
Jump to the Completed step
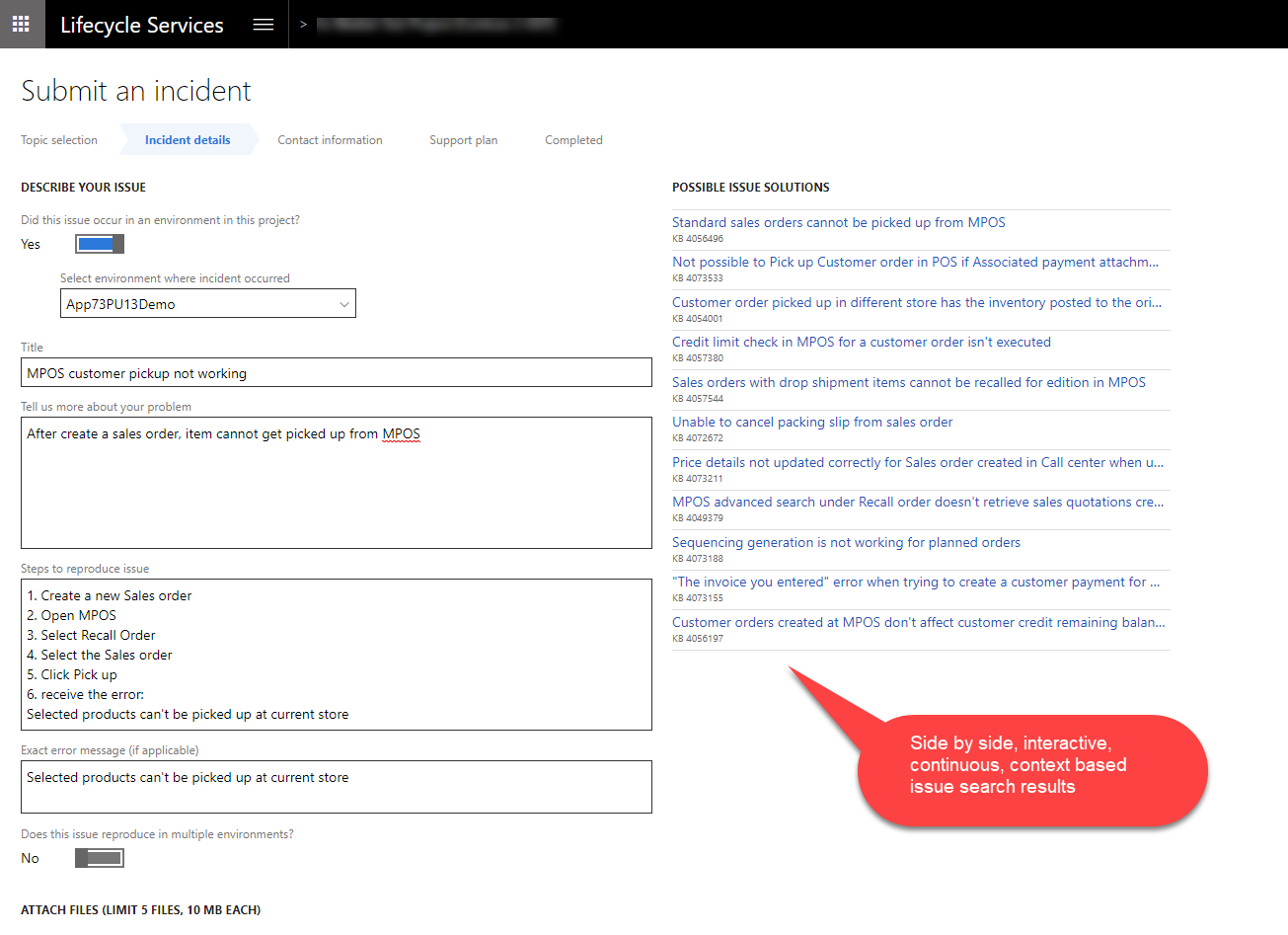(x=573, y=140)
